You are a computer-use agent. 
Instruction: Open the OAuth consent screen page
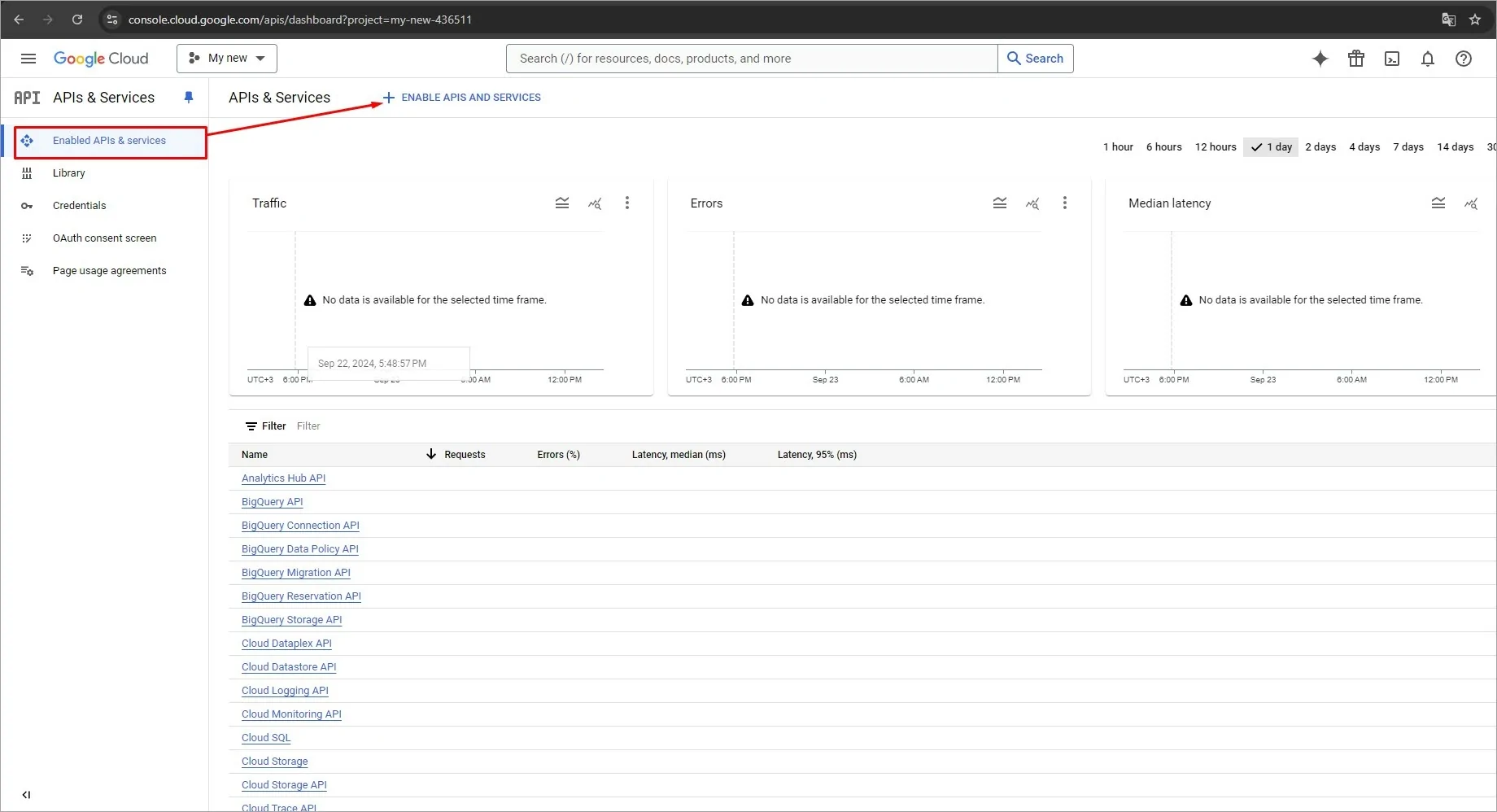tap(104, 238)
